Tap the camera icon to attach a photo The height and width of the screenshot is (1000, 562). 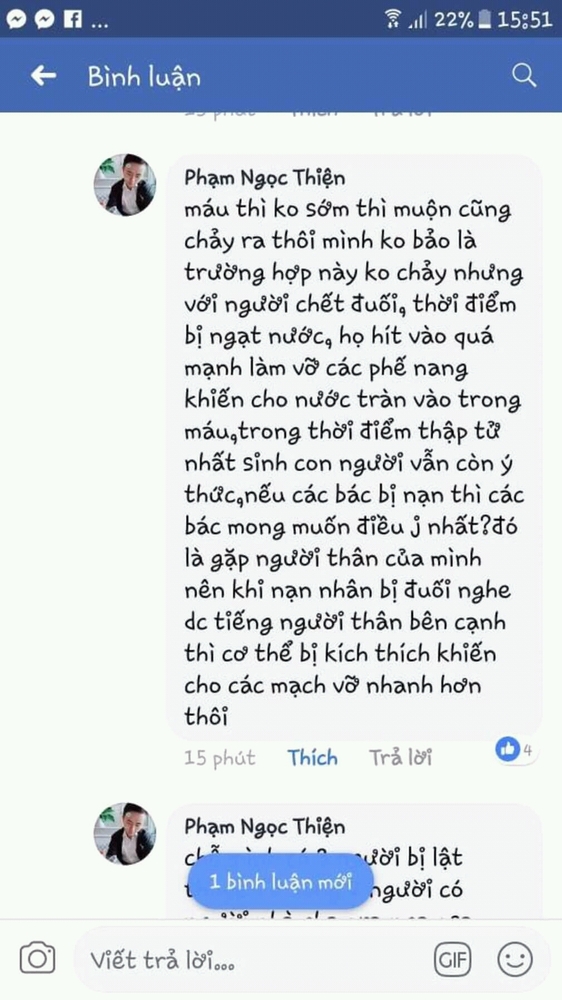37,957
